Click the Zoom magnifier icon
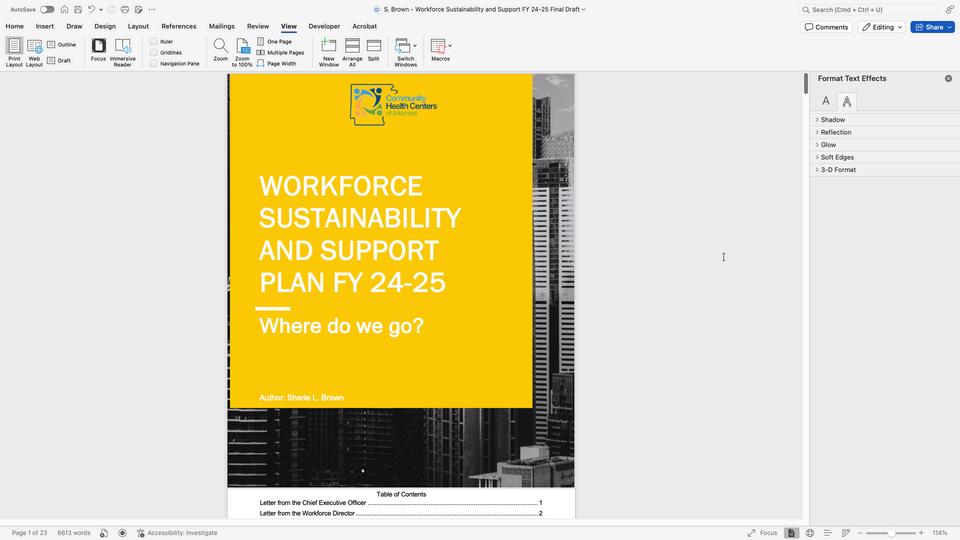This screenshot has height=540, width=960. 220,46
